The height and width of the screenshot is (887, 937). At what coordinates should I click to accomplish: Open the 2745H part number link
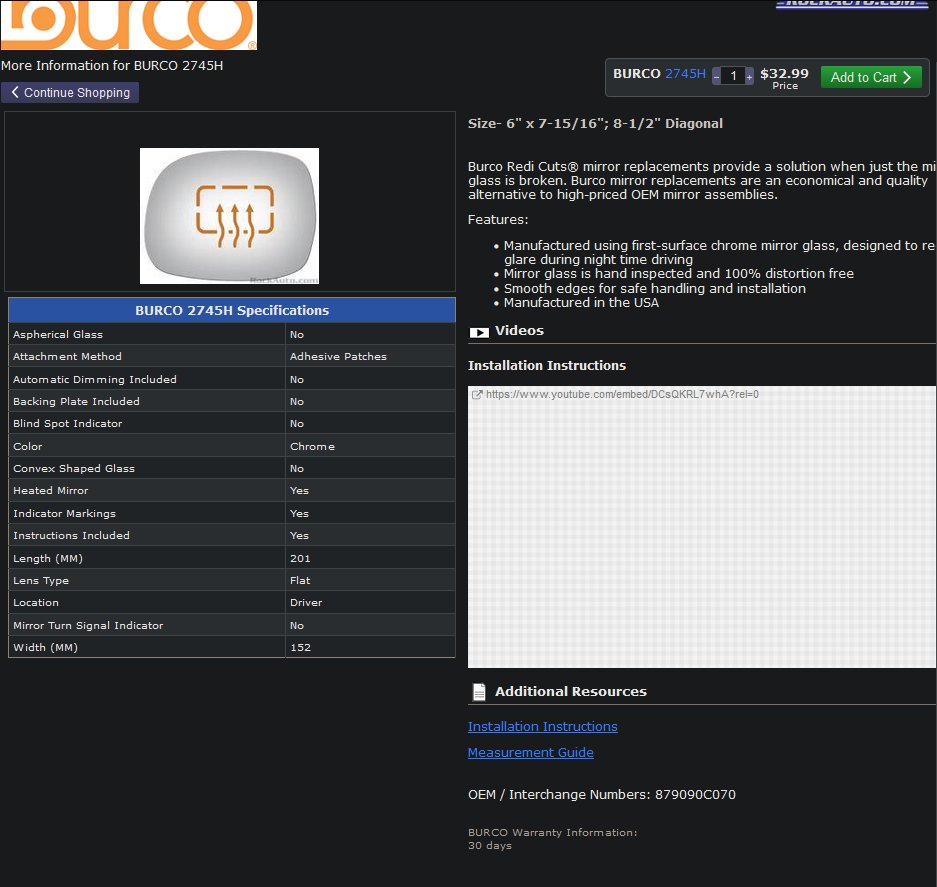pos(685,74)
